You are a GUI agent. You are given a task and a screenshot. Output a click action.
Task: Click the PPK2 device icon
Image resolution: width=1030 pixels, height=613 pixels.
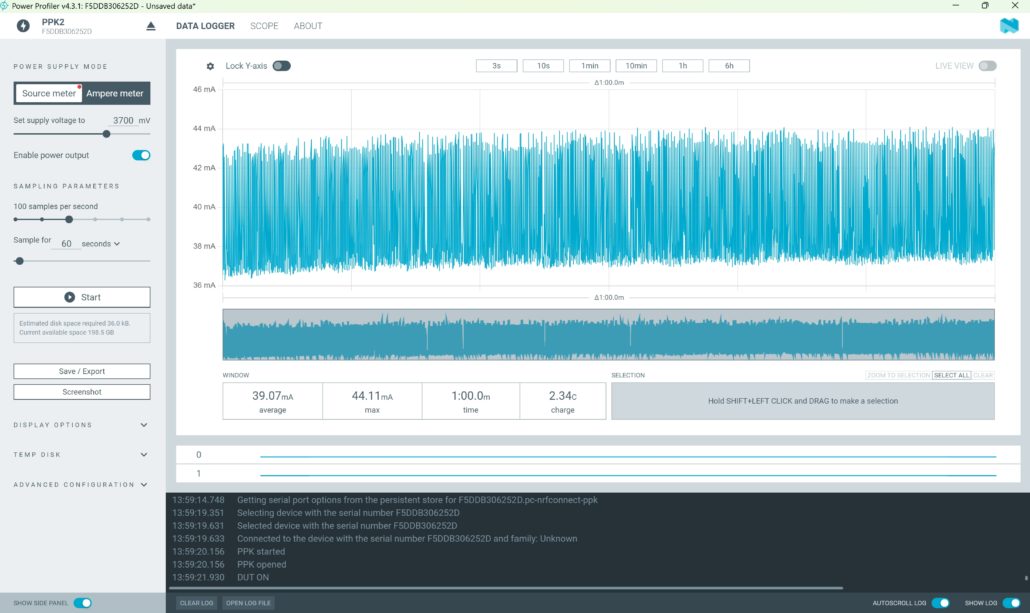pos(23,26)
